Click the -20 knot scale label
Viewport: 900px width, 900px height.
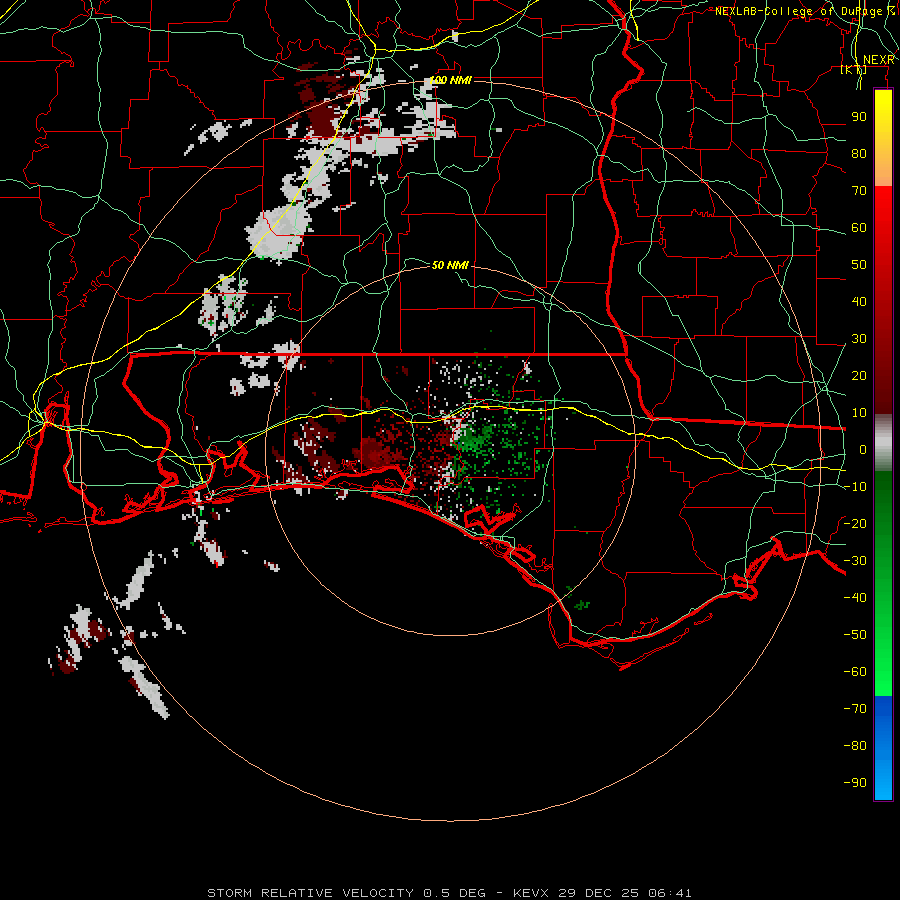(855, 523)
